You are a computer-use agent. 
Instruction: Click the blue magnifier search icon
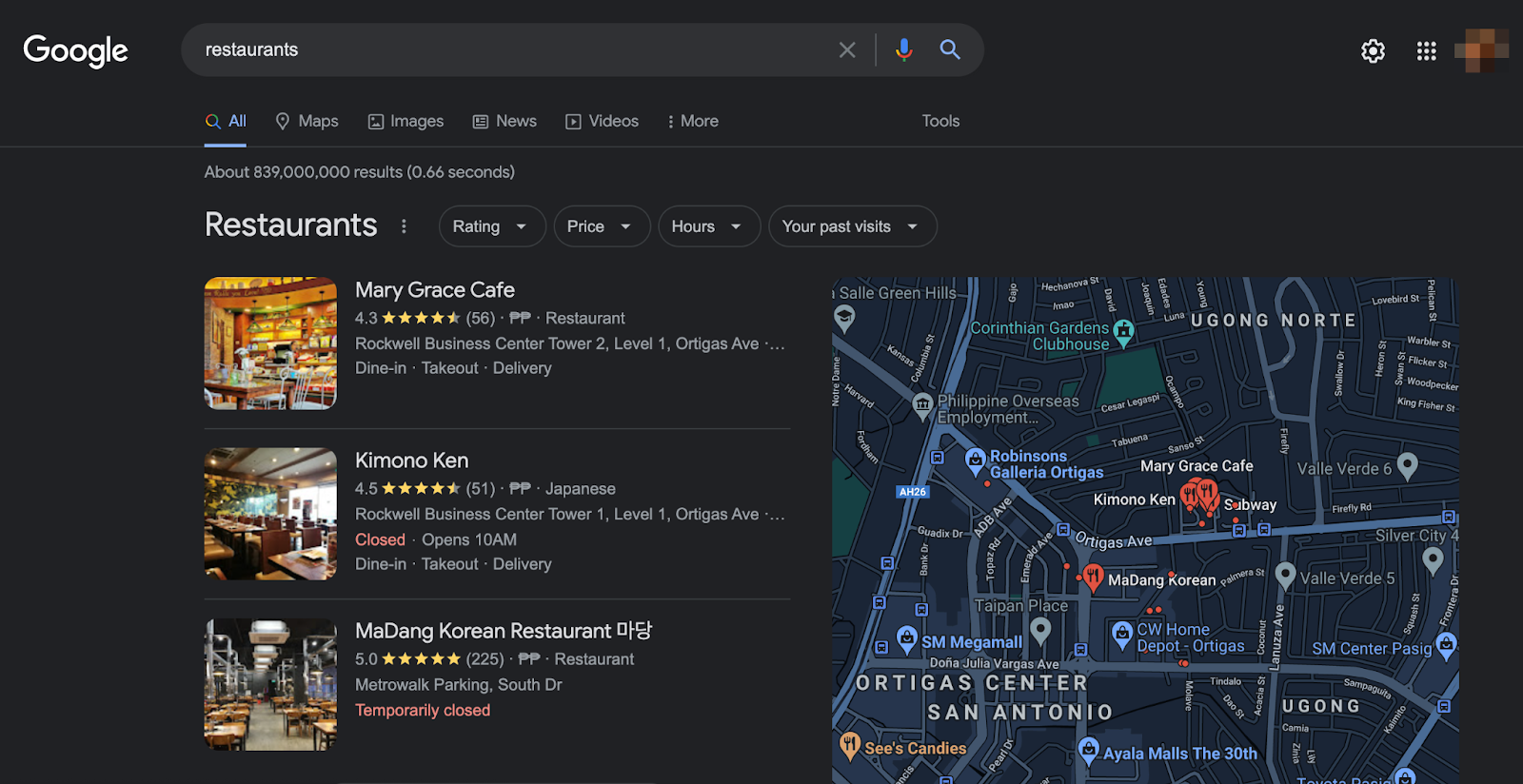tap(950, 49)
